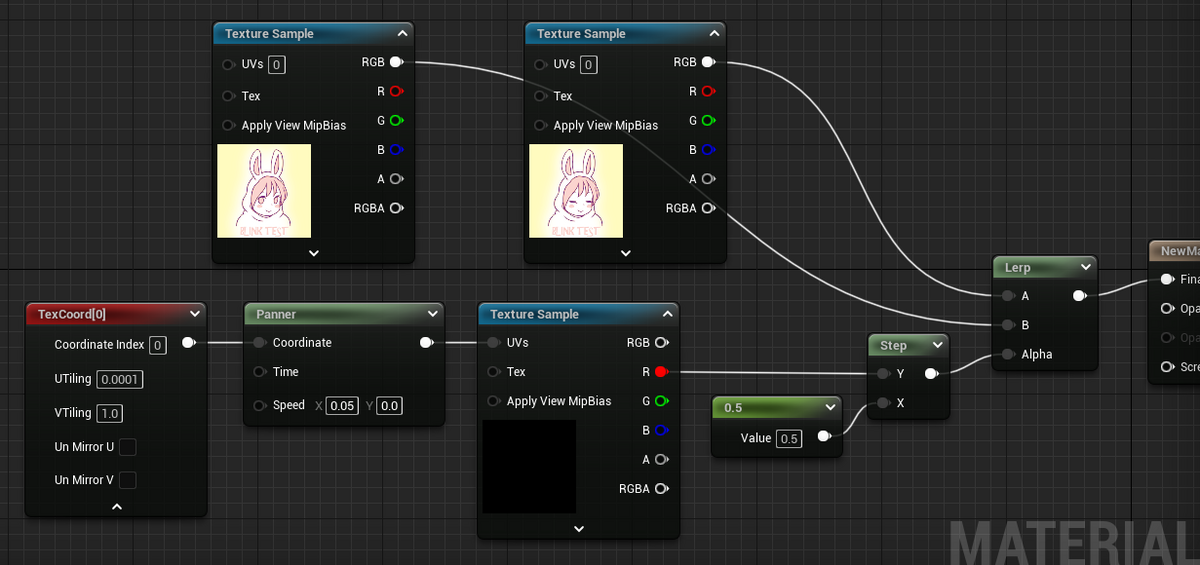Click Tex input pin of second Texture Sample
1200x565 pixels.
541,96
